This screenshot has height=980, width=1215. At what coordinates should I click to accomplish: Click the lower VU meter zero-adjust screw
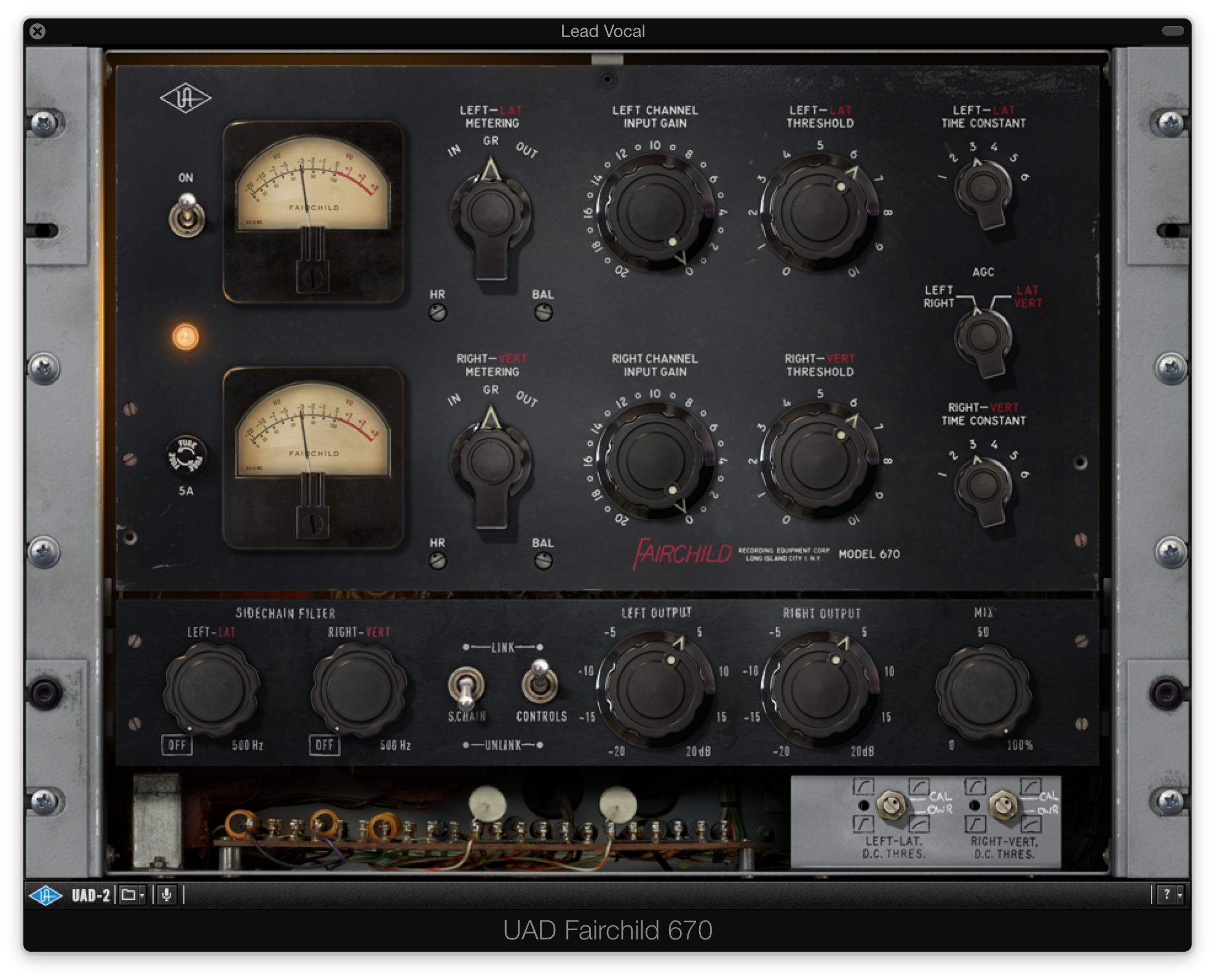[313, 523]
